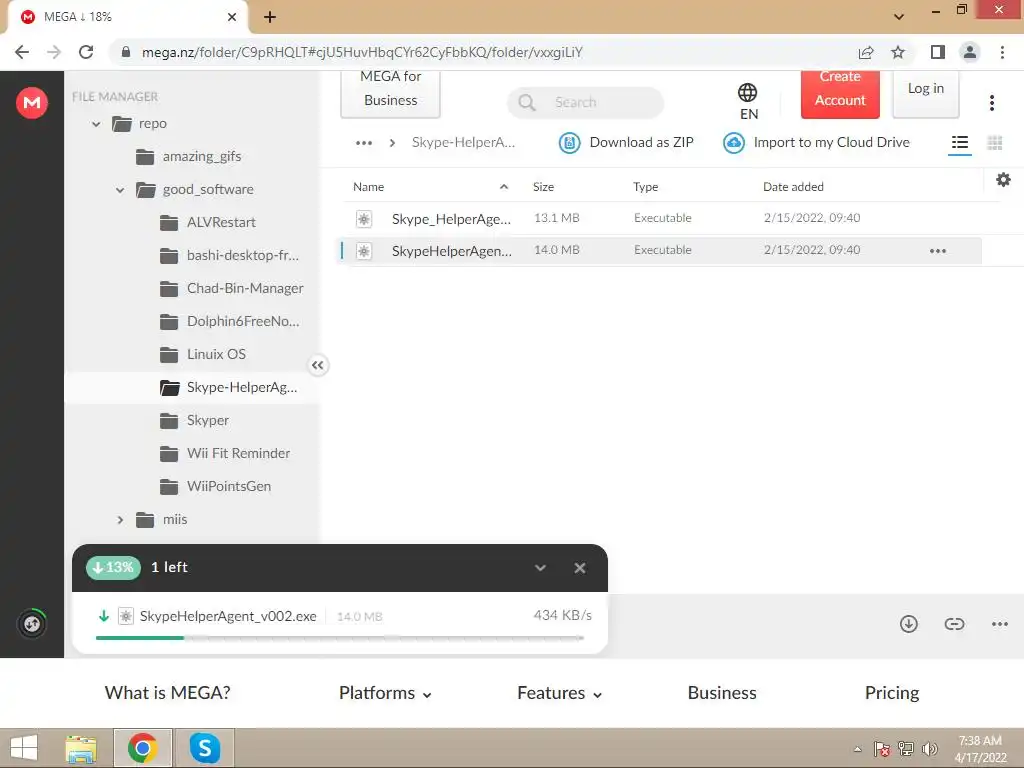Click the Log in button
The image size is (1024, 768).
(x=925, y=94)
